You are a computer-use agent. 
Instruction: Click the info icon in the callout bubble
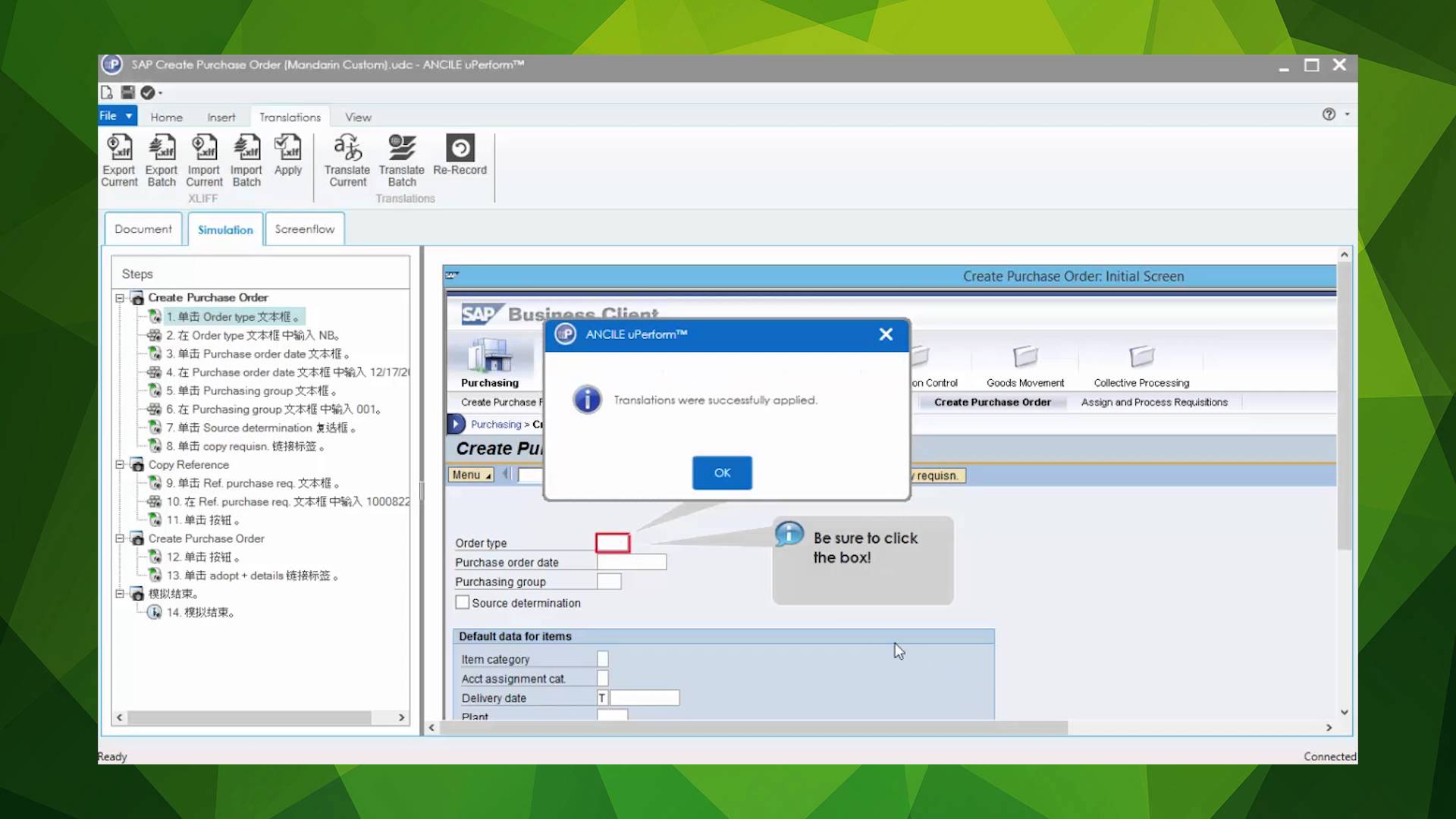pyautogui.click(x=789, y=533)
